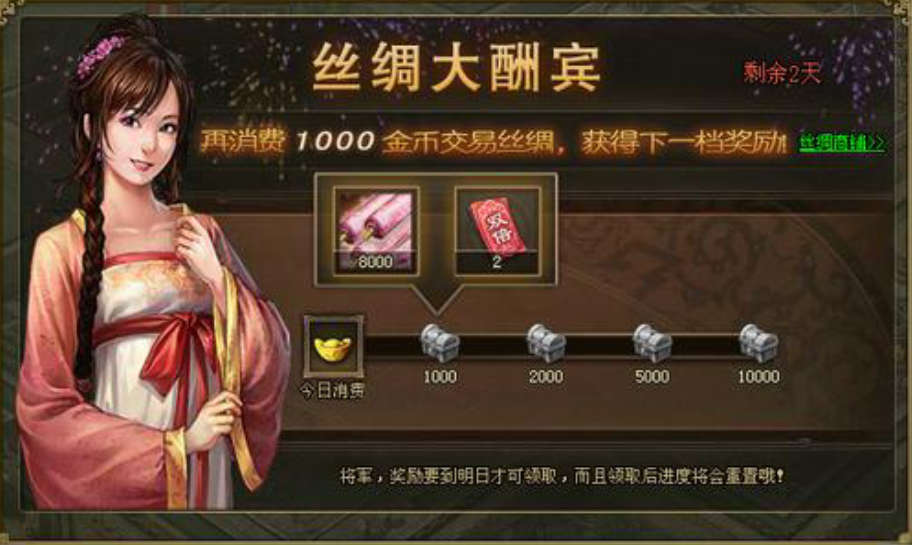Click the 丝绸大酬宾 event title
The image size is (912, 545).
click(456, 67)
